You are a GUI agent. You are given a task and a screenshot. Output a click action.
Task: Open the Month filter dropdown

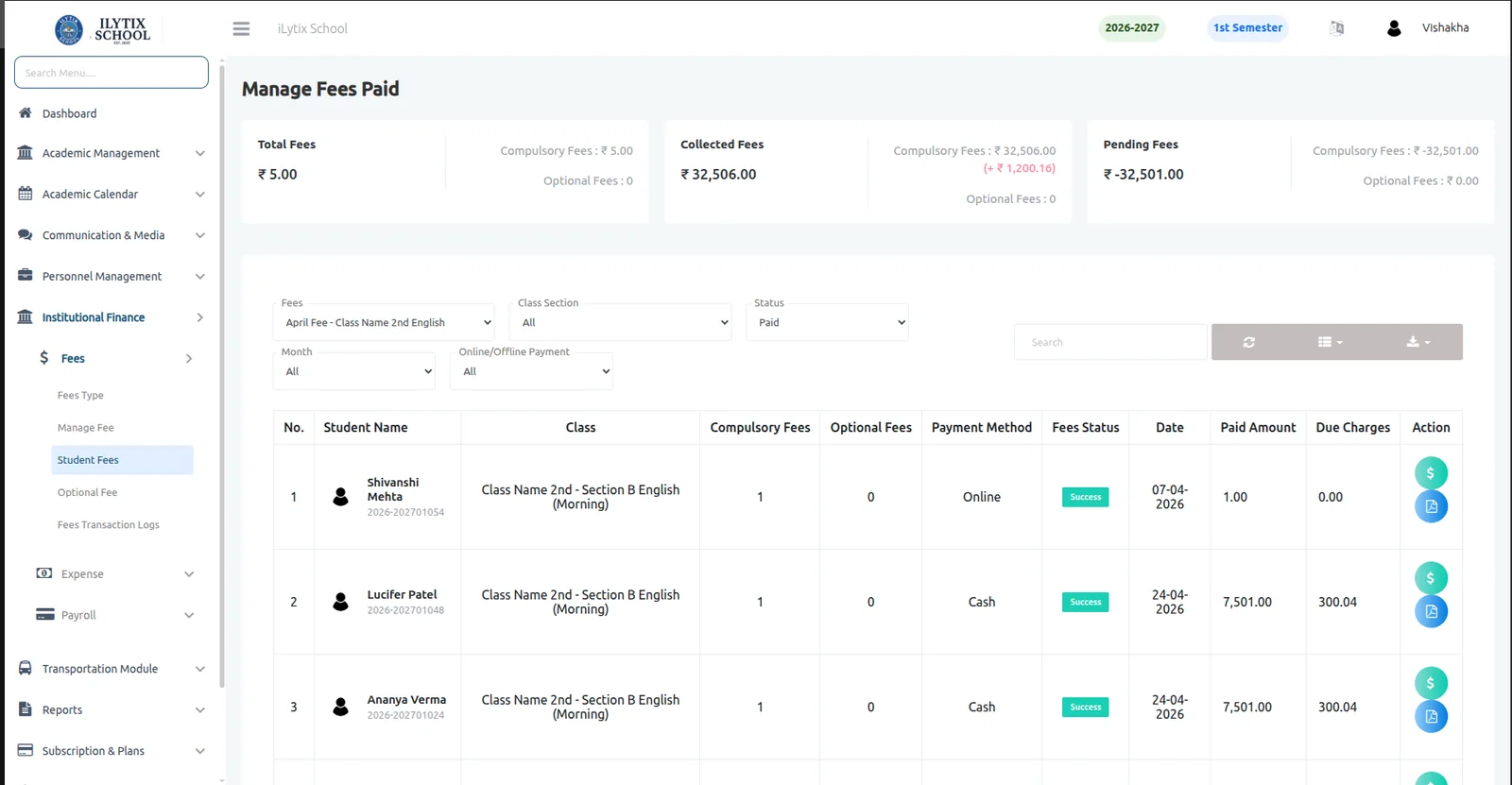354,371
